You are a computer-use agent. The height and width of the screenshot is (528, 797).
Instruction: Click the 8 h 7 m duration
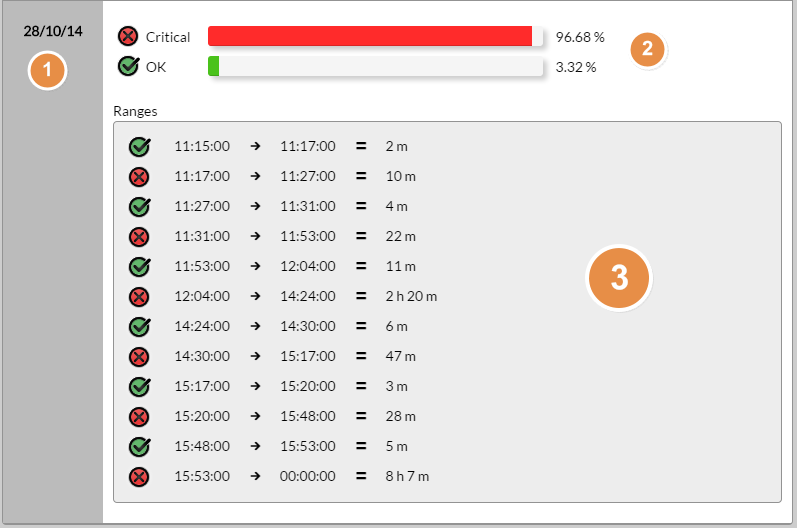[x=407, y=476]
